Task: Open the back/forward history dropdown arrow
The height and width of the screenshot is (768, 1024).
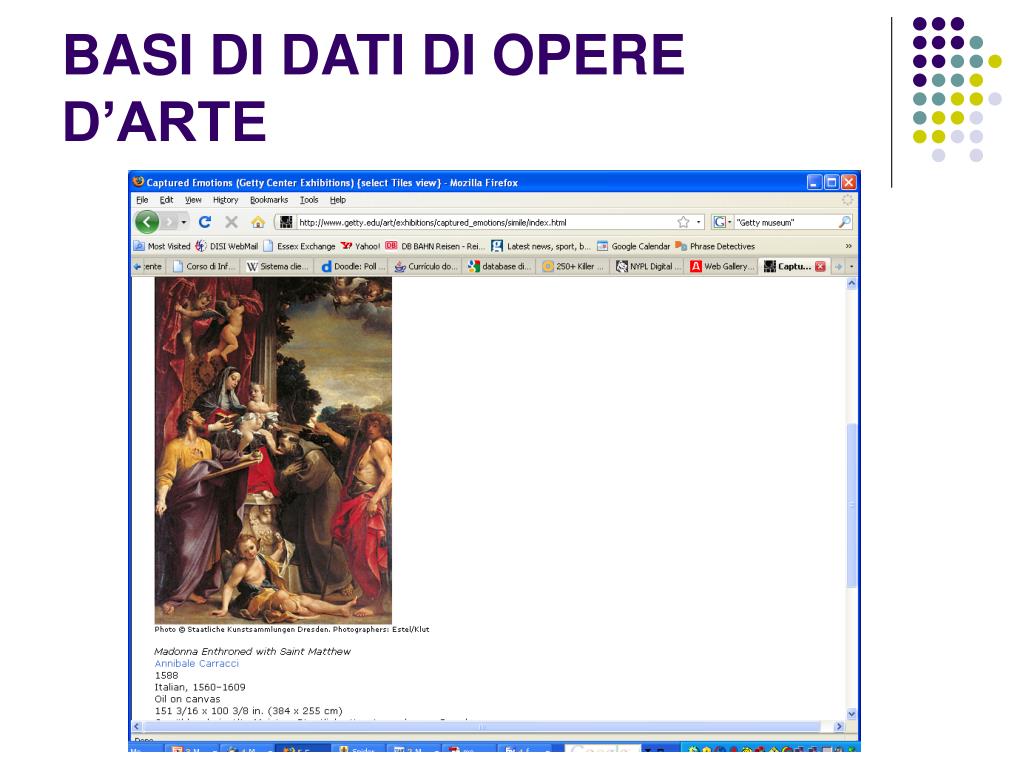Action: pyautogui.click(x=184, y=222)
